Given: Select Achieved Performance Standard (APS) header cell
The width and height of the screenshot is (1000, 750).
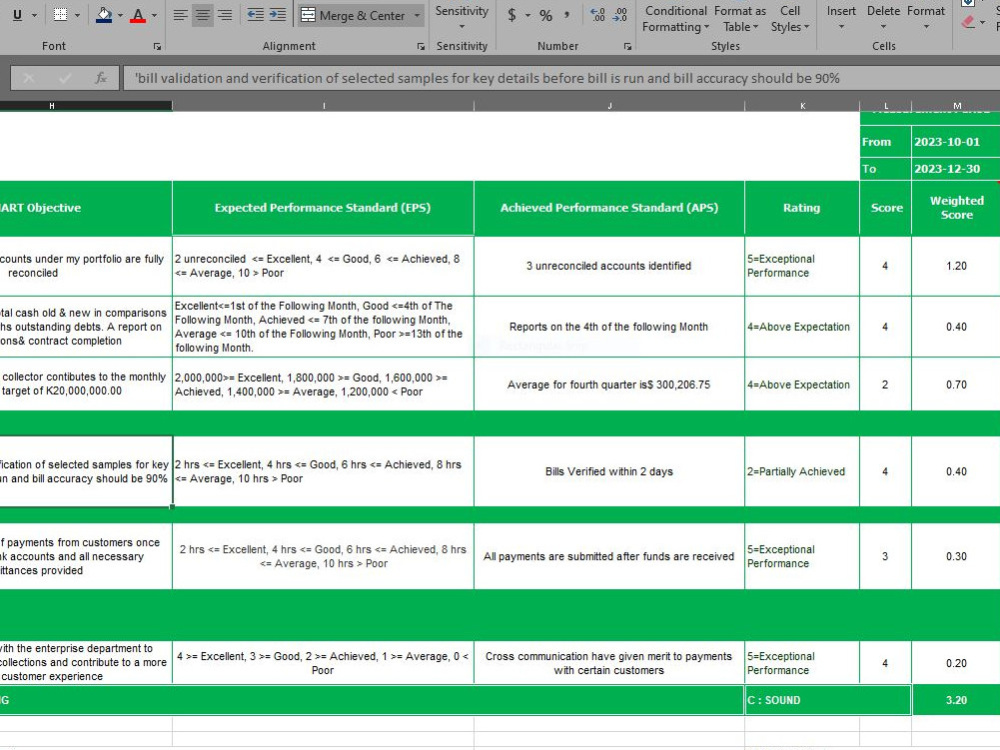Looking at the screenshot, I should tap(609, 208).
